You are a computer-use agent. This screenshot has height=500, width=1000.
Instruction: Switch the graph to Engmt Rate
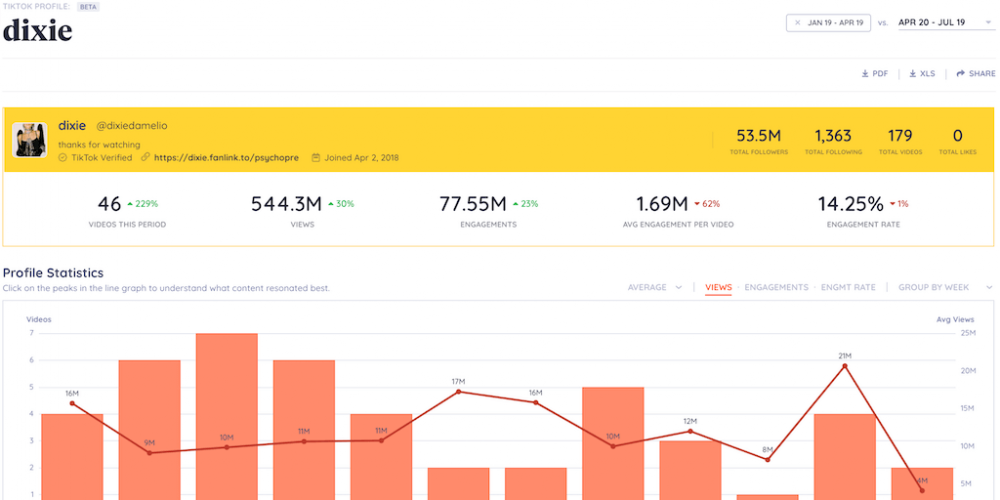[x=848, y=288]
